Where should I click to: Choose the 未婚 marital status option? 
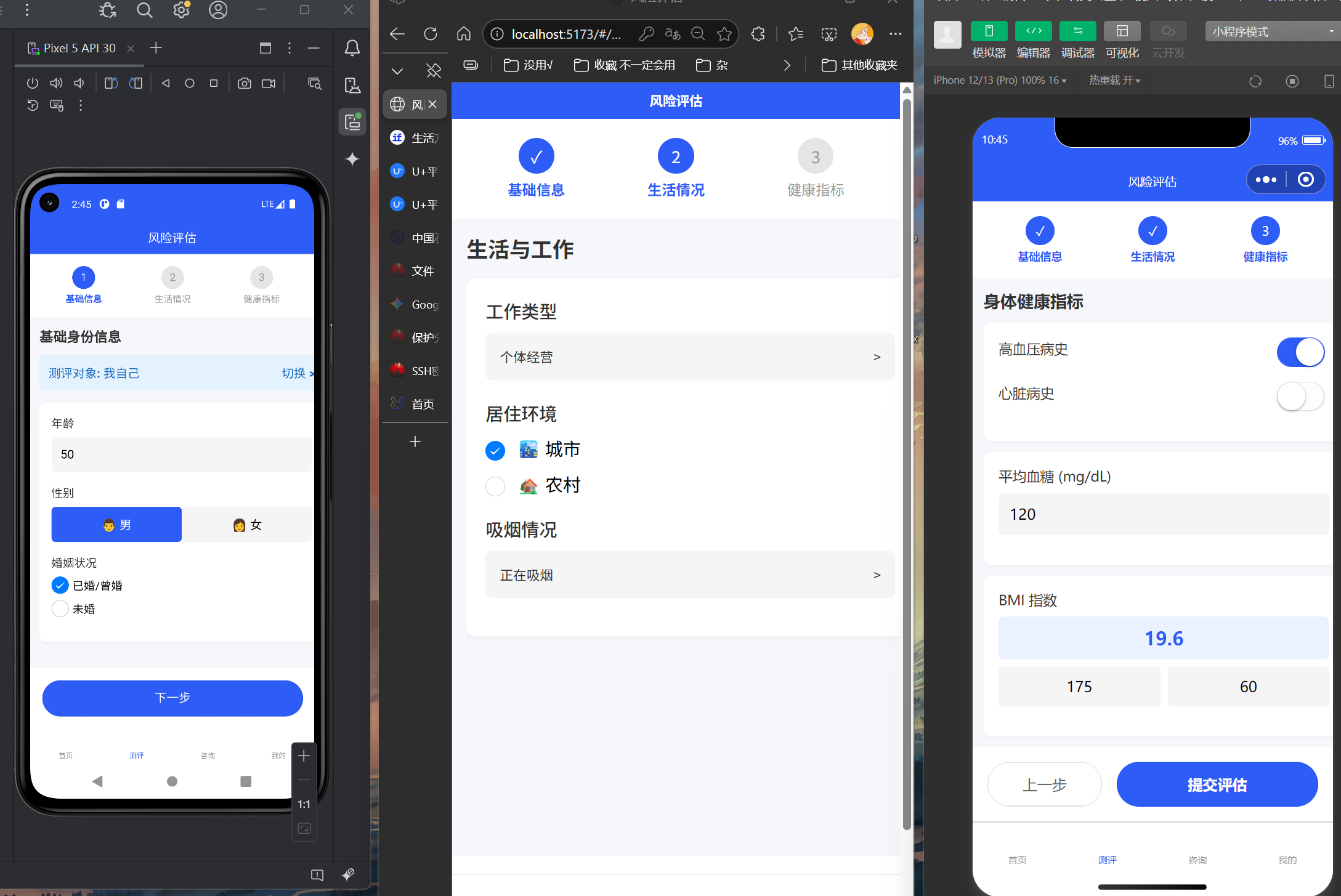click(60, 609)
